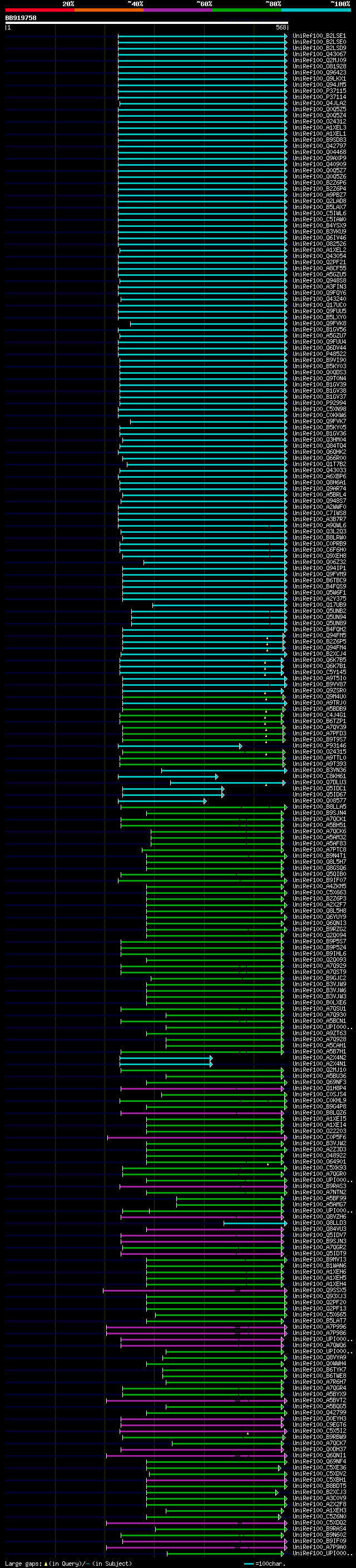Click the orange ~40% identity legend segment

[109, 10]
